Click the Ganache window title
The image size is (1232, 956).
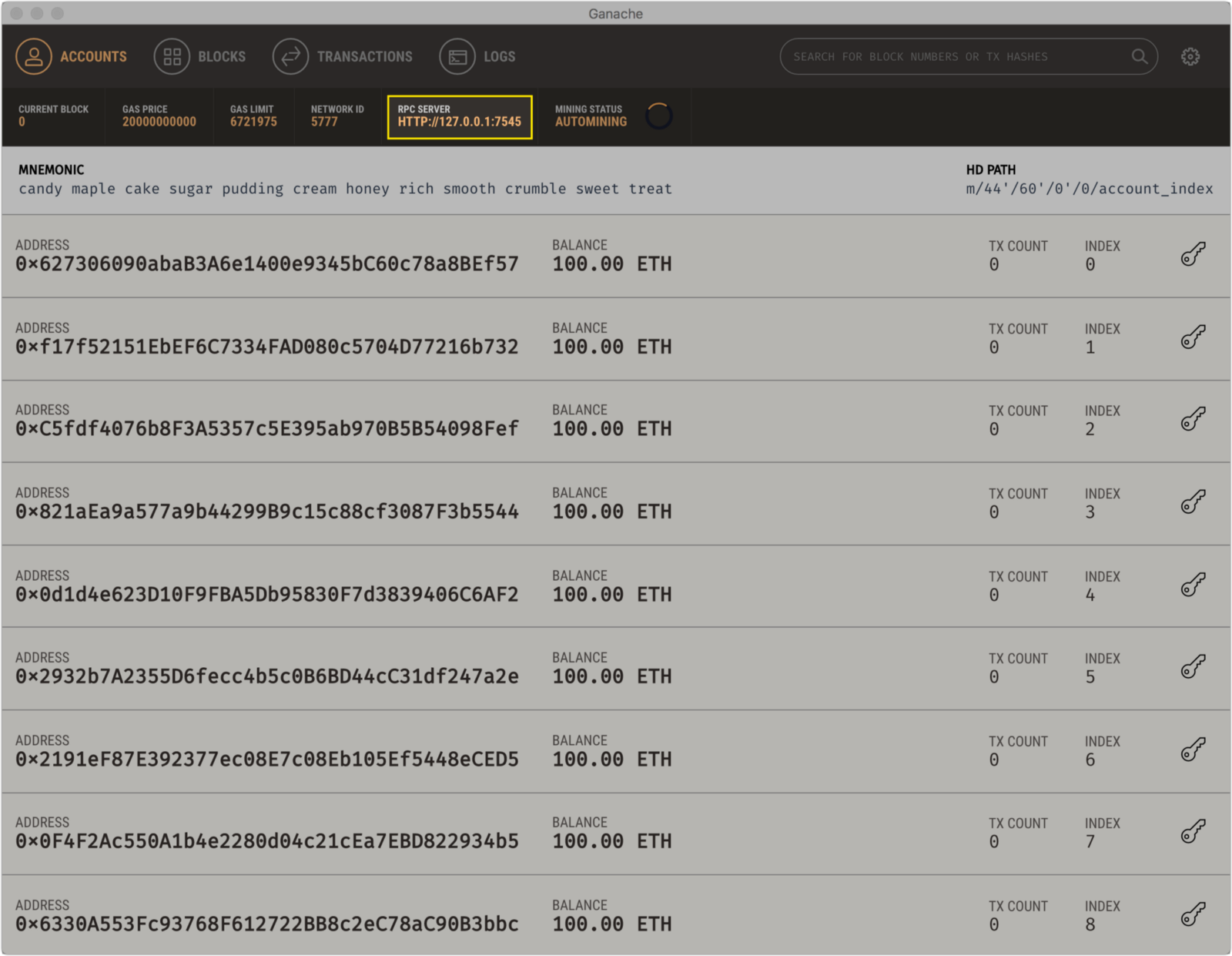[616, 14]
